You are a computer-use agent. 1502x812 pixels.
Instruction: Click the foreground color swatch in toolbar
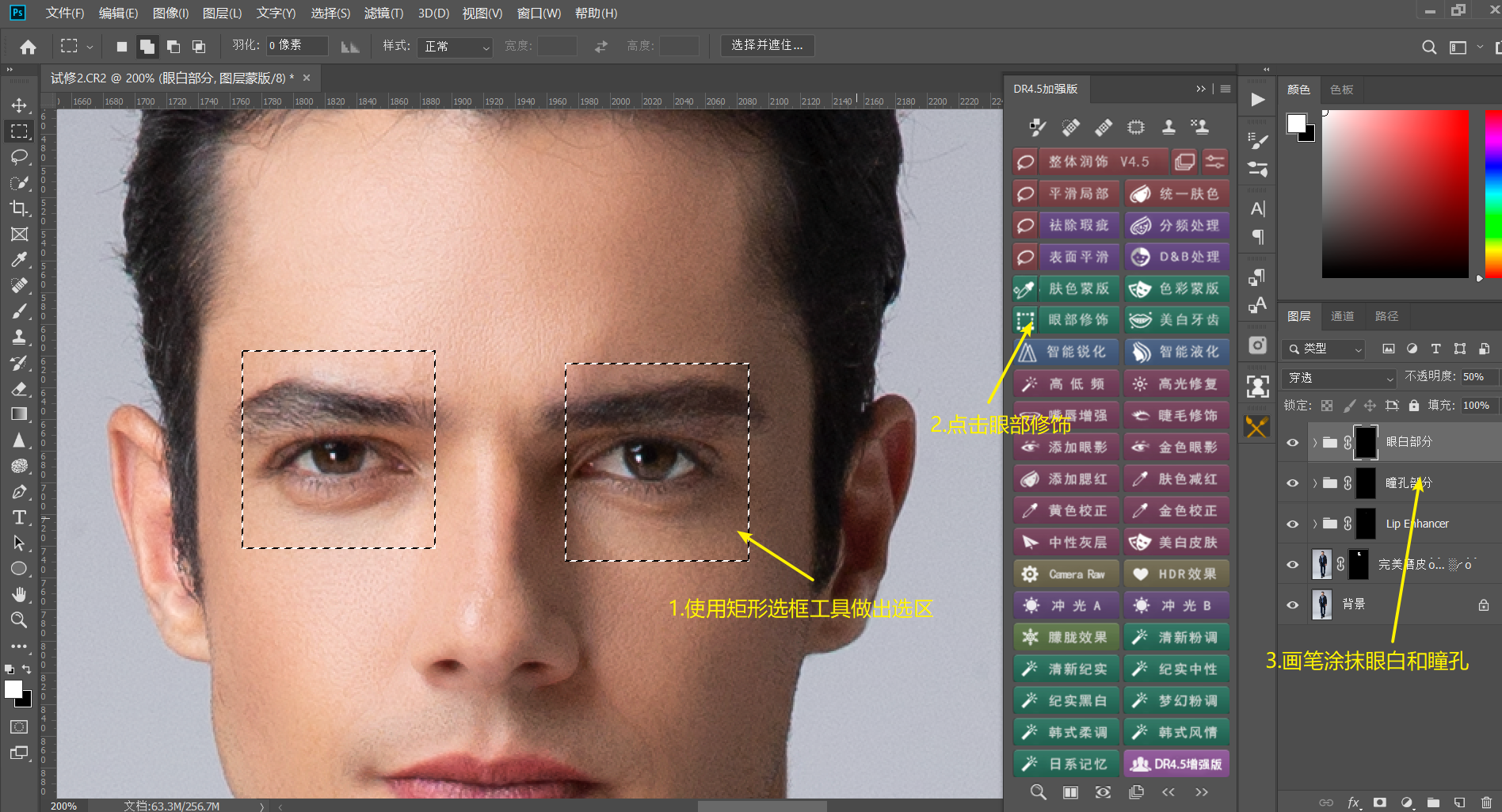(x=13, y=690)
